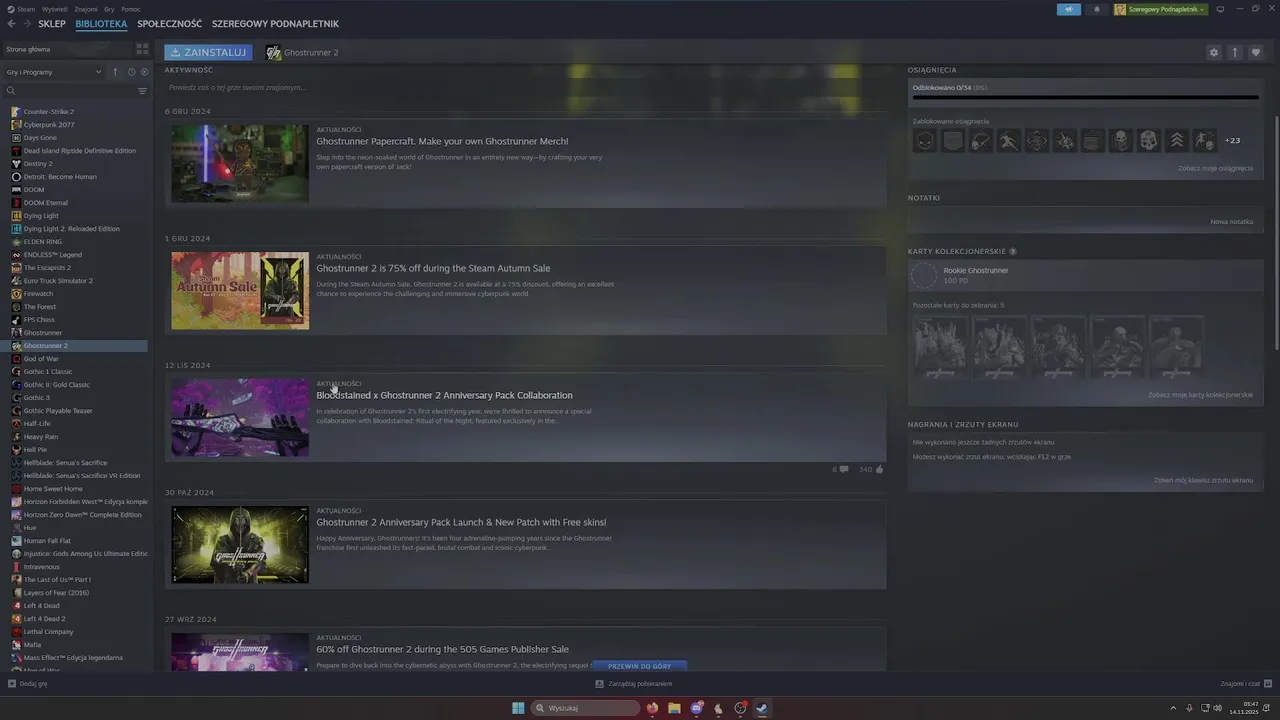Image resolution: width=1280 pixels, height=720 pixels.
Task: Open the game settings gear icon
Action: pyautogui.click(x=1214, y=52)
